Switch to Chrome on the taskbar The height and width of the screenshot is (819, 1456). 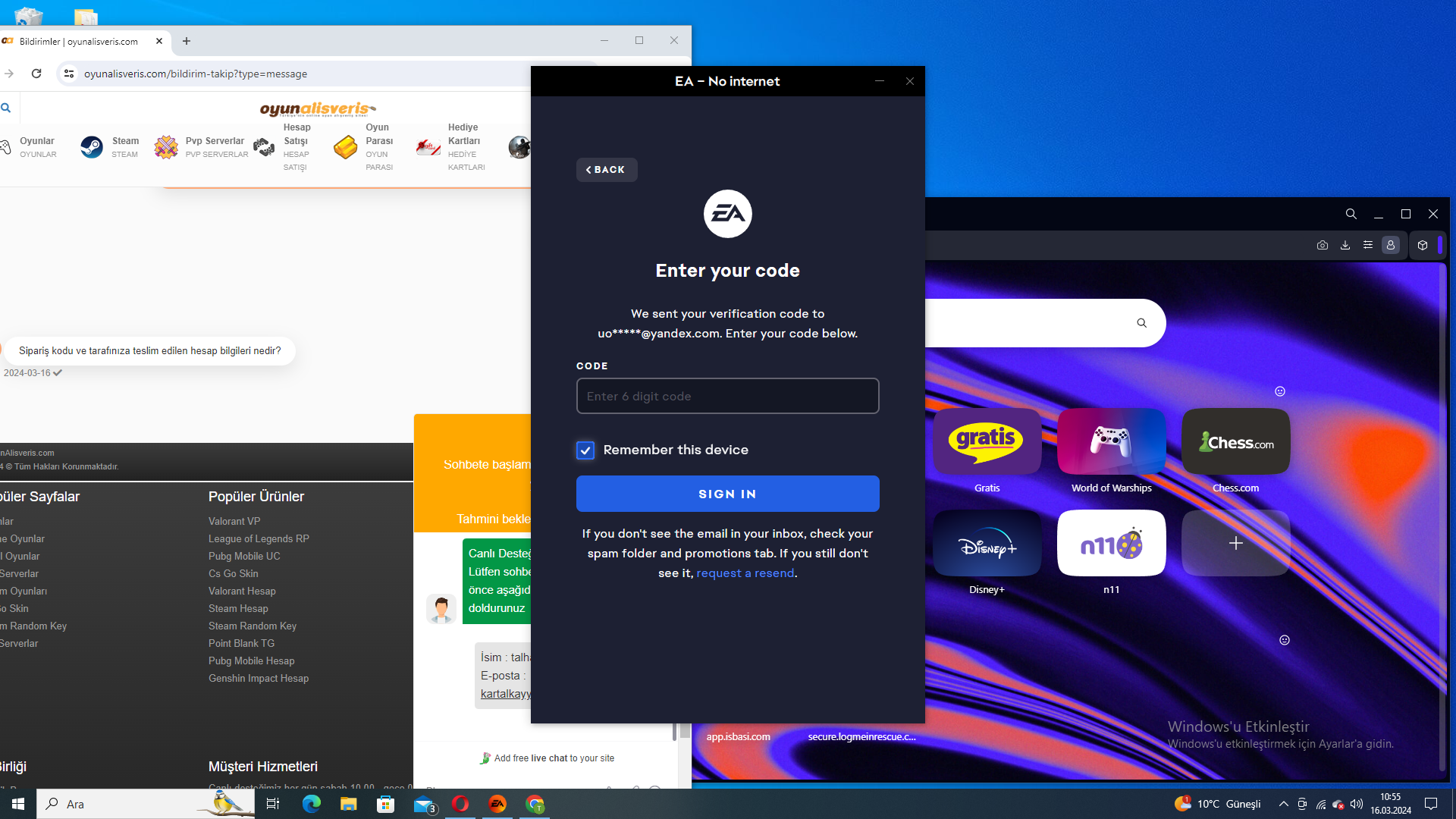point(535,804)
